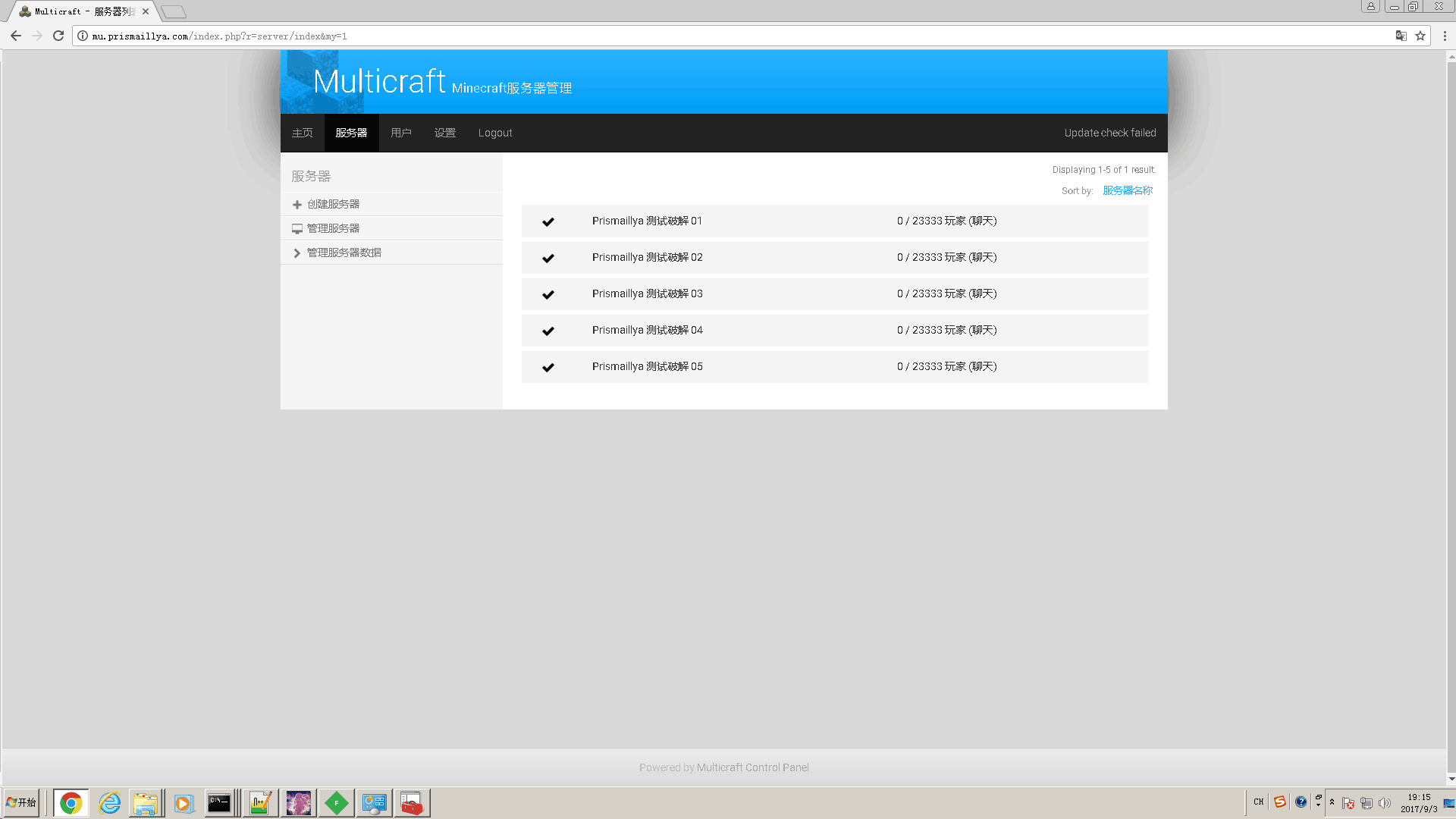Open the 设置 menu tab
Screen dimensions: 1456x819
coord(445,133)
